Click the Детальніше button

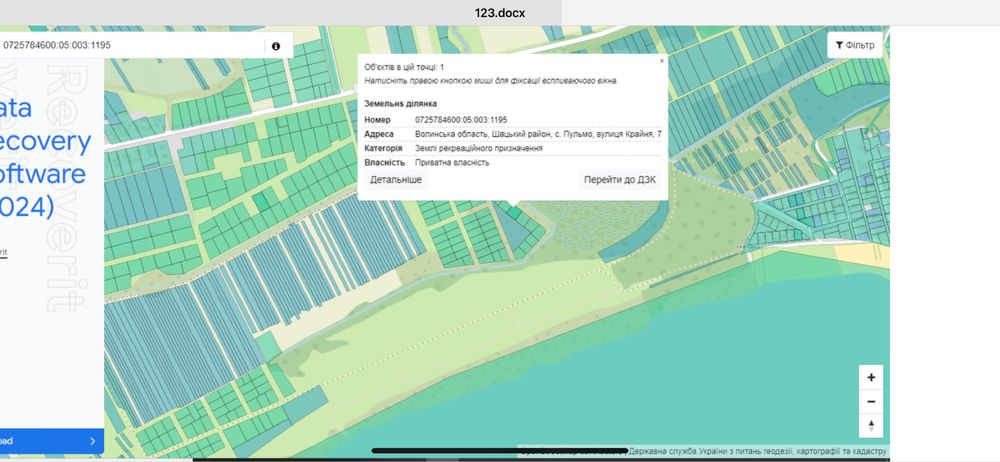[395, 180]
